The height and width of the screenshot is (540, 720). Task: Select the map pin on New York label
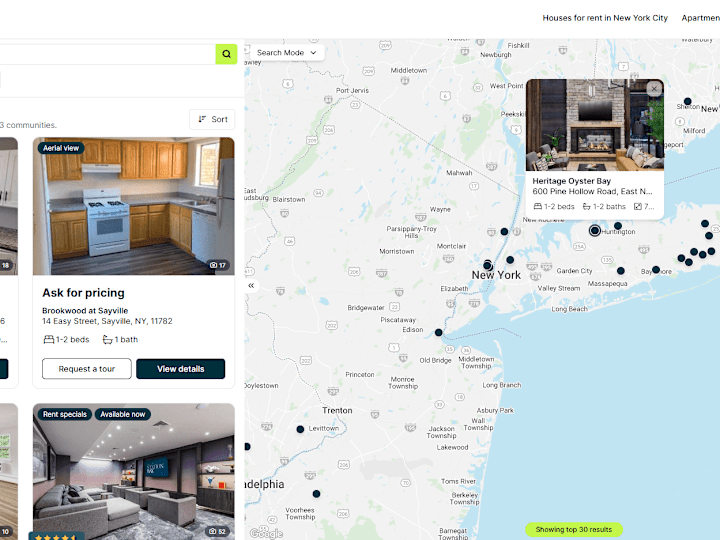[488, 265]
